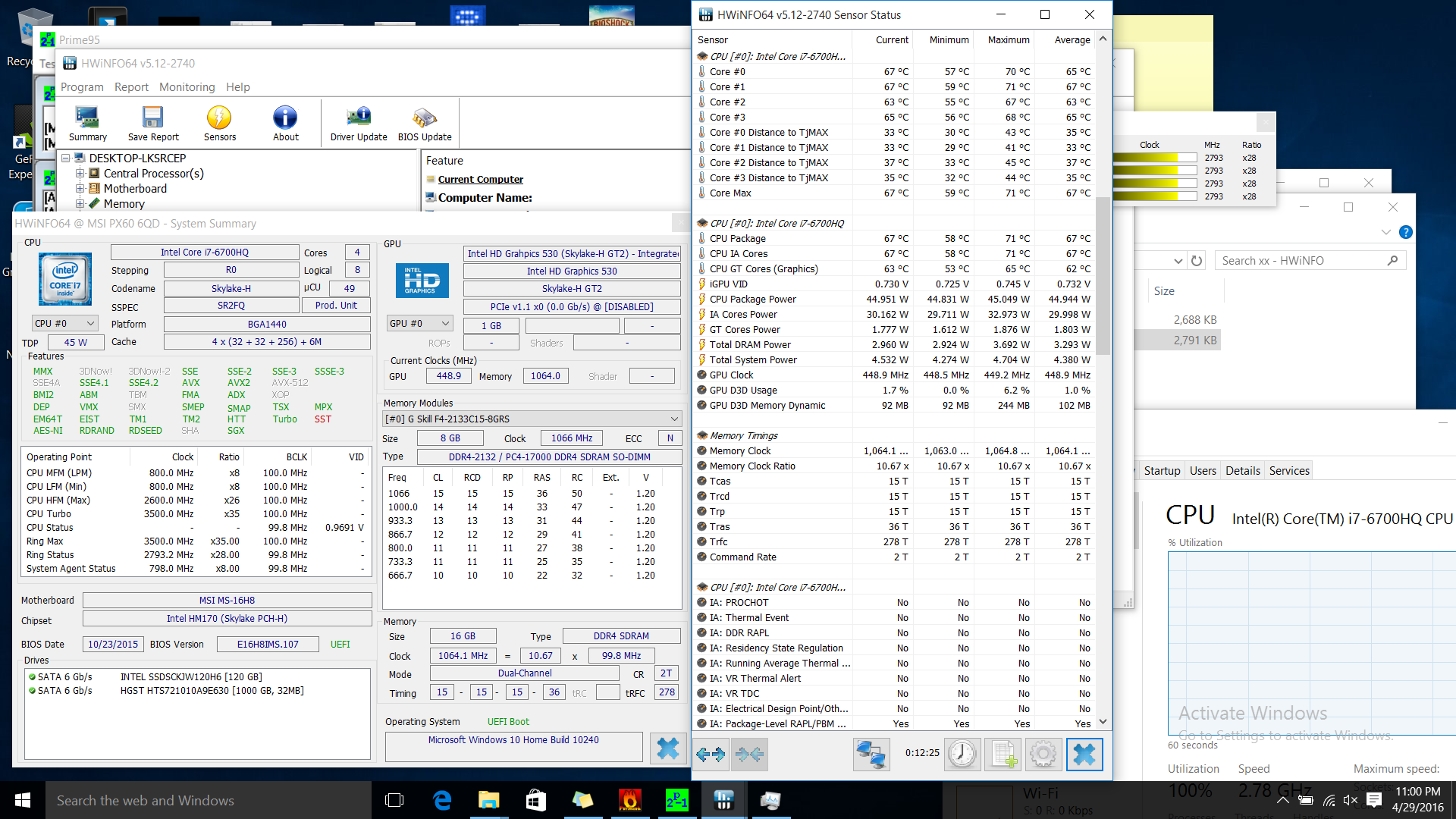The image size is (1456, 819).
Task: Expand the Memory tree node
Action: point(80,204)
